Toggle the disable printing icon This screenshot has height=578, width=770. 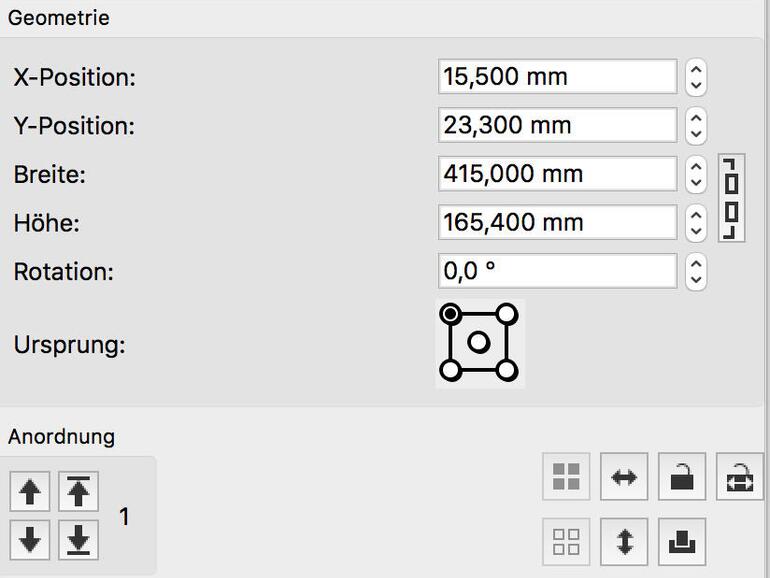pos(682,541)
